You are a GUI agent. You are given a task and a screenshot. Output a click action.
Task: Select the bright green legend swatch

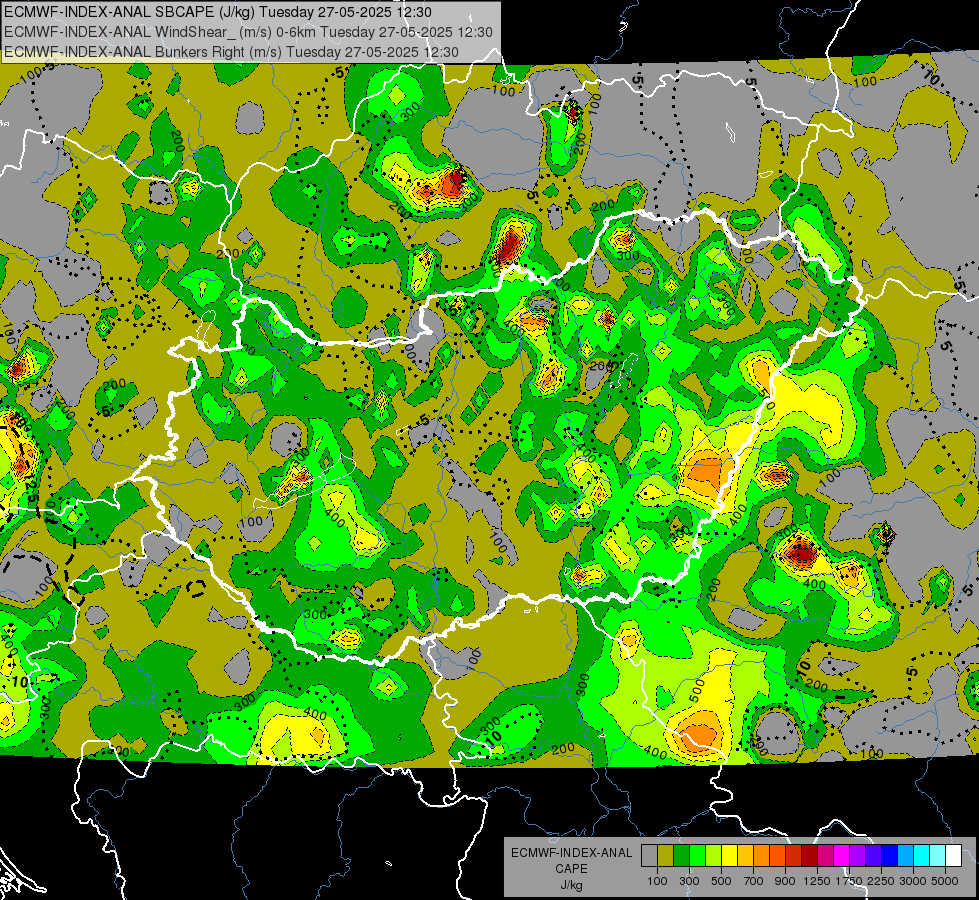tap(697, 856)
